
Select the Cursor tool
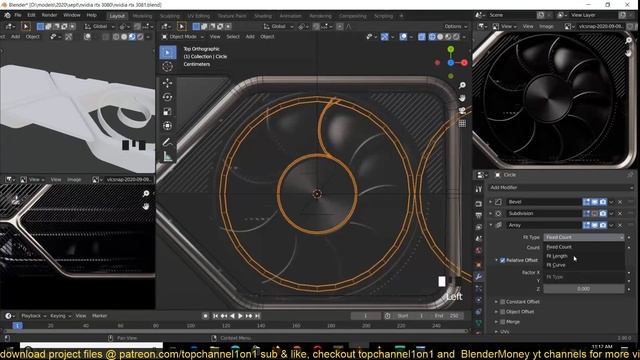(167, 67)
